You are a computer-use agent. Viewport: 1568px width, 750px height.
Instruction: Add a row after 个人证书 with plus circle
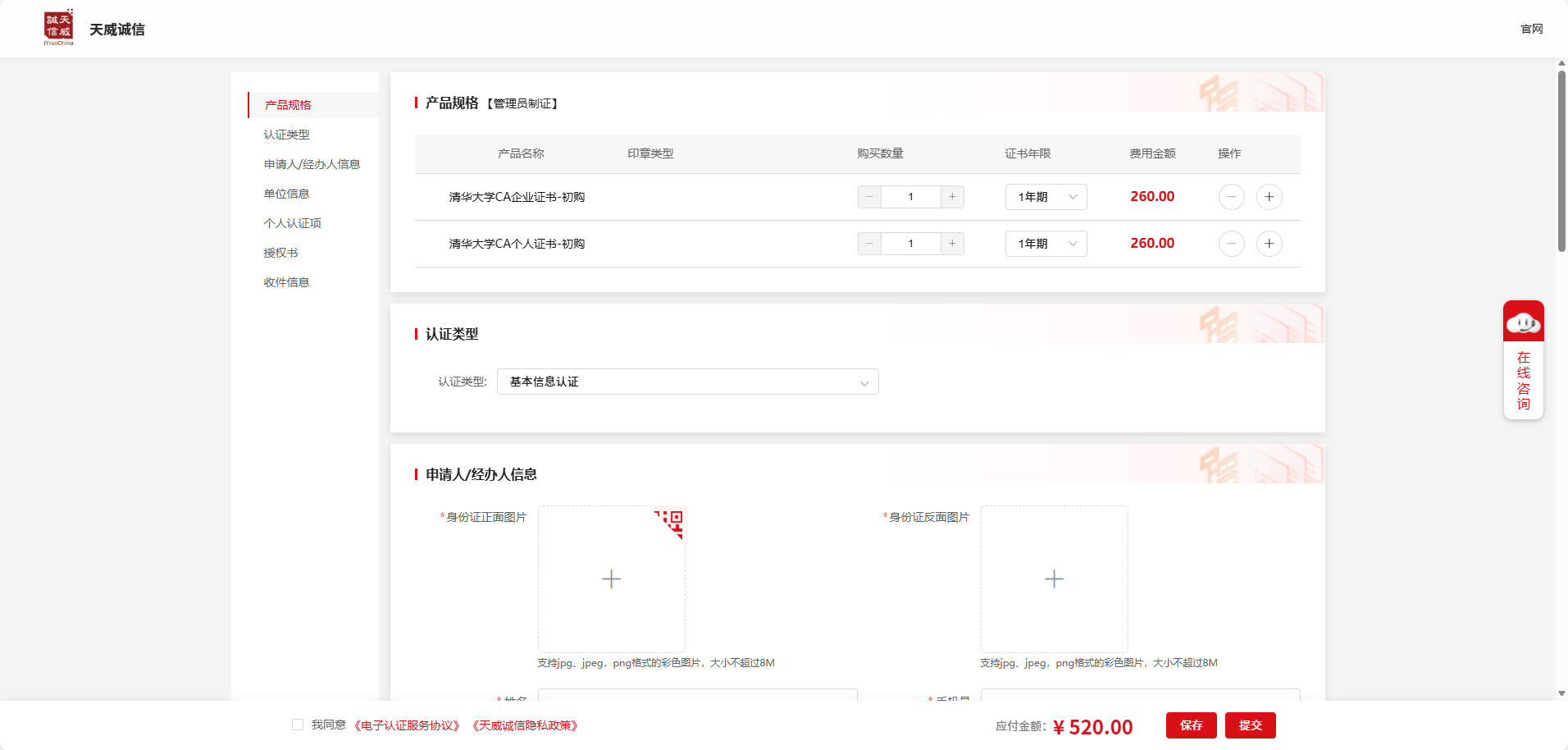click(x=1269, y=244)
